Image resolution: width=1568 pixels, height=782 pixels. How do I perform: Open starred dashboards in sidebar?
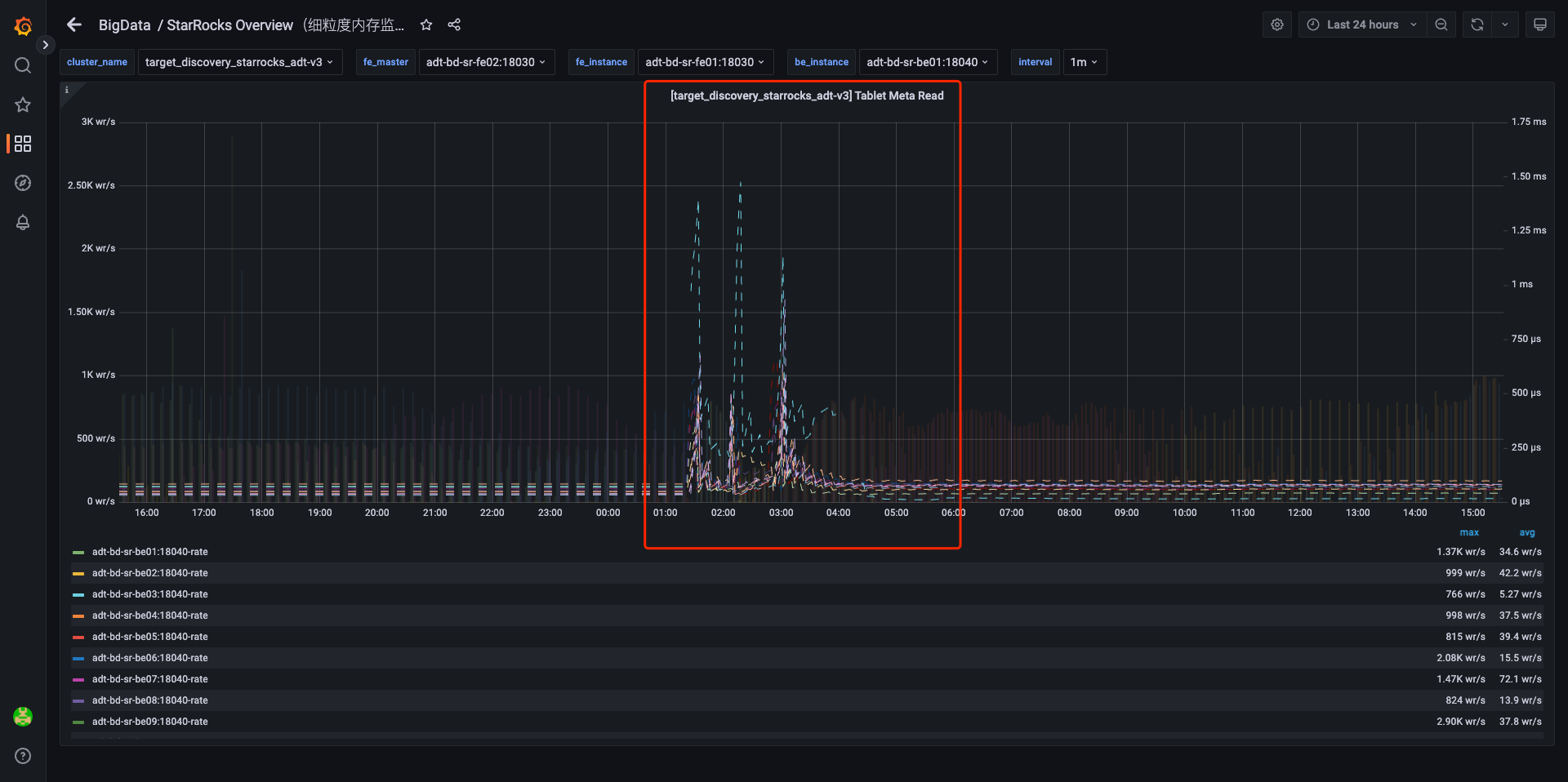click(23, 104)
